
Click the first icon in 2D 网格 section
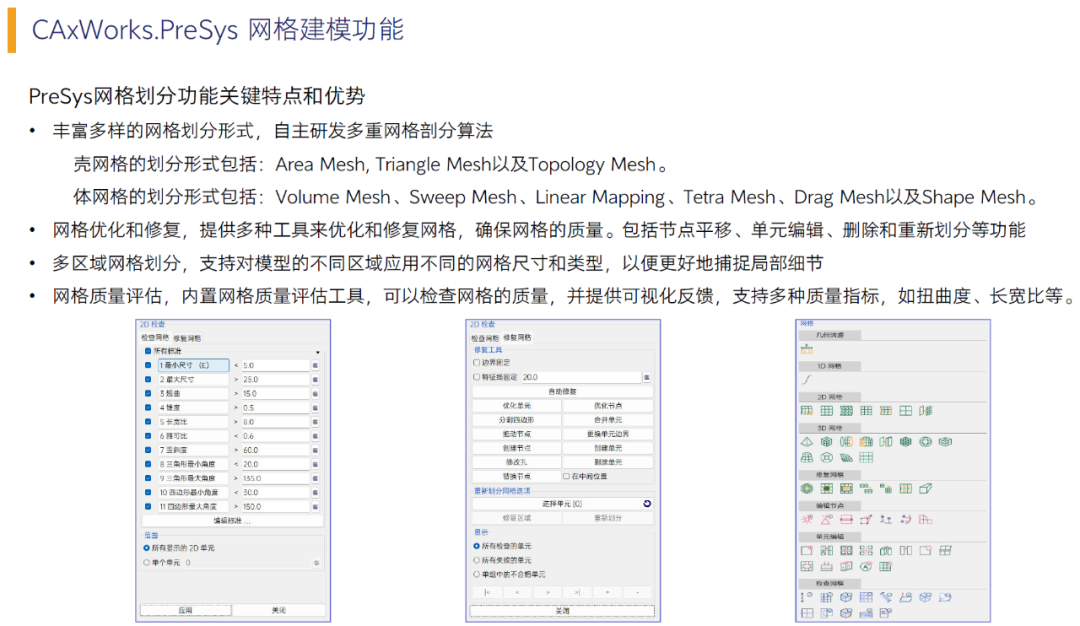(x=807, y=411)
